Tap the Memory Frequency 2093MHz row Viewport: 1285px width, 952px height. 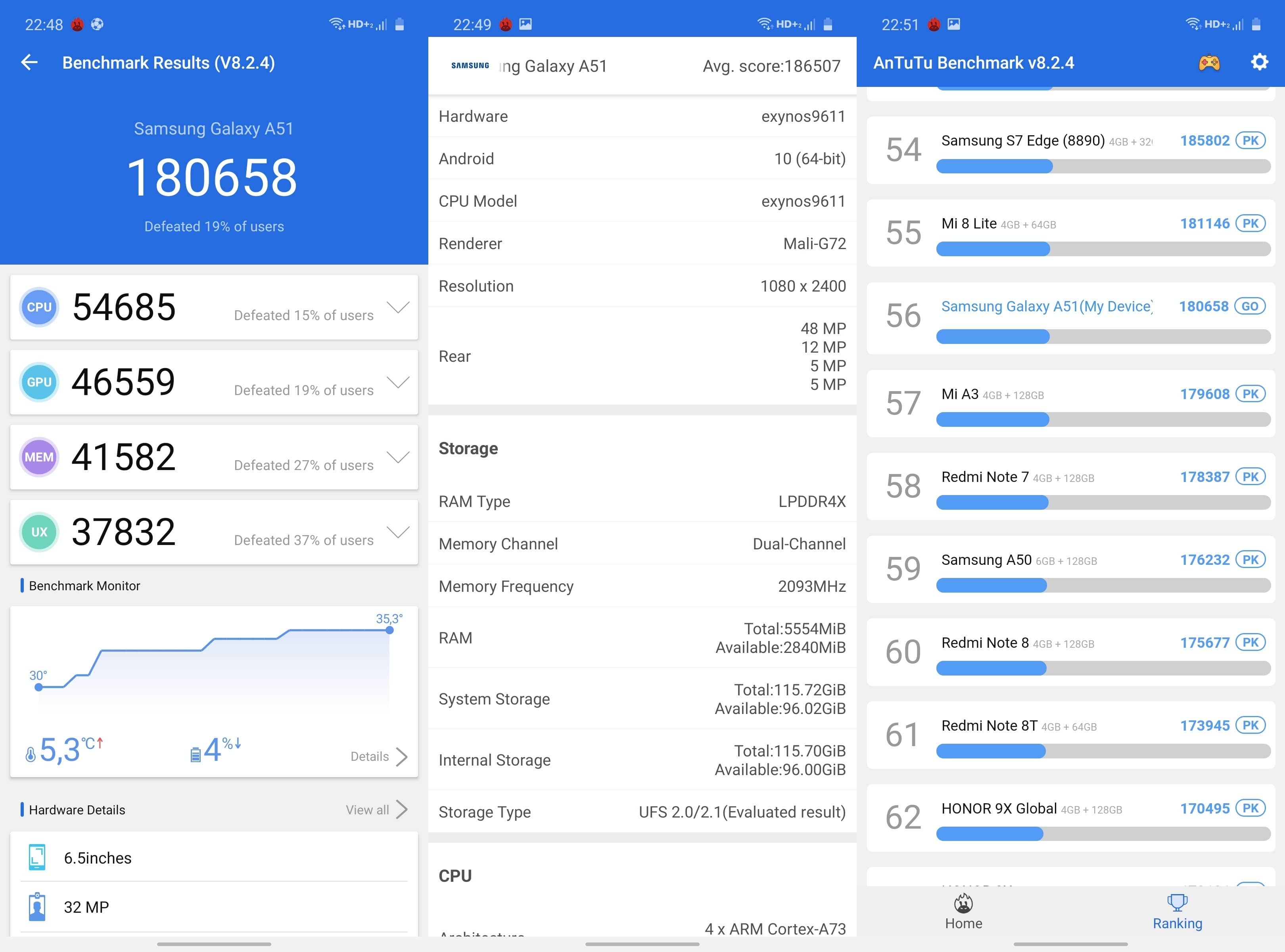click(642, 586)
